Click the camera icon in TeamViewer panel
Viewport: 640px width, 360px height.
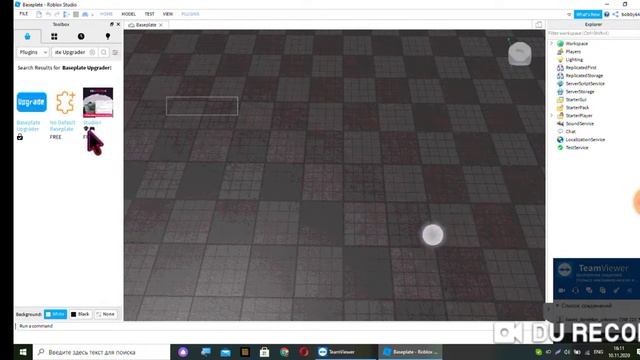[x=562, y=290]
